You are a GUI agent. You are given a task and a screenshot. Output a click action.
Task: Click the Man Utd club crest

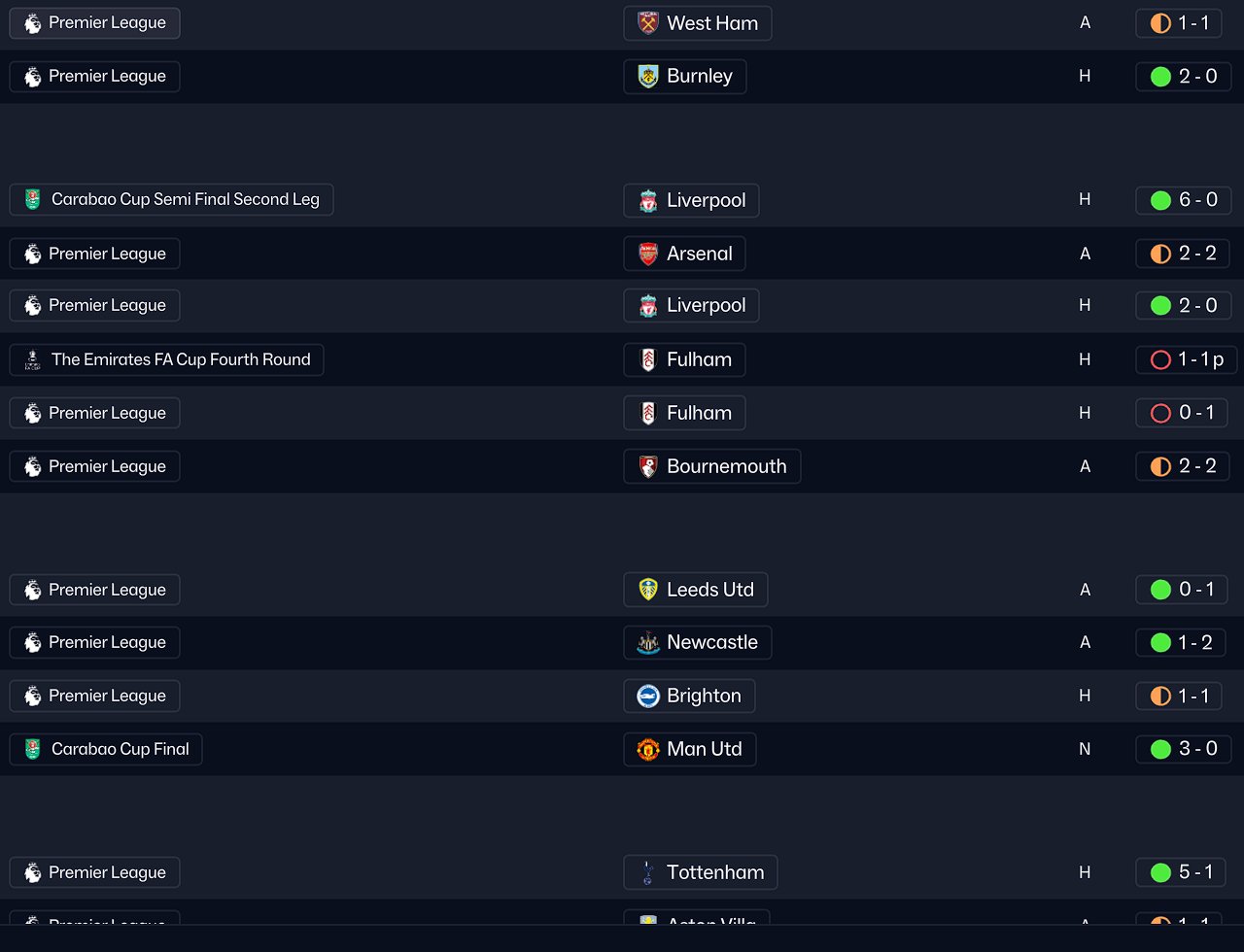coord(648,750)
